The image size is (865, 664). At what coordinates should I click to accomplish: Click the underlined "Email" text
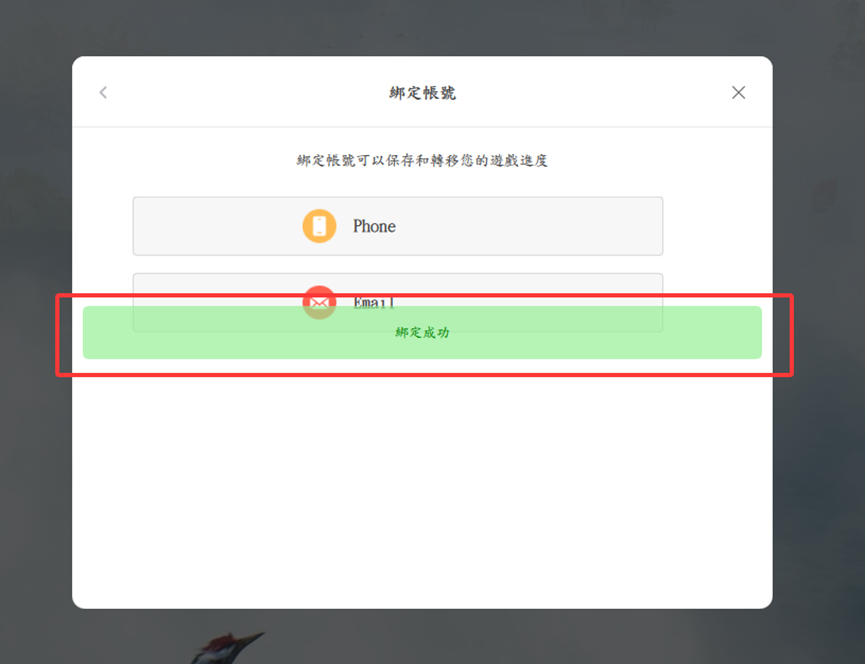[374, 301]
